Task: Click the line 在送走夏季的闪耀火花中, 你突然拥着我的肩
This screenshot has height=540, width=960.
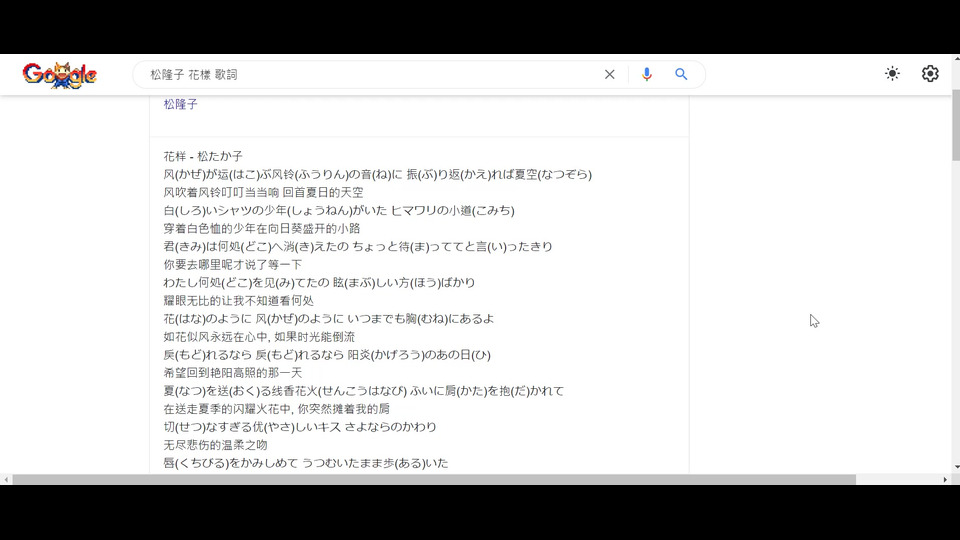Action: 277,409
